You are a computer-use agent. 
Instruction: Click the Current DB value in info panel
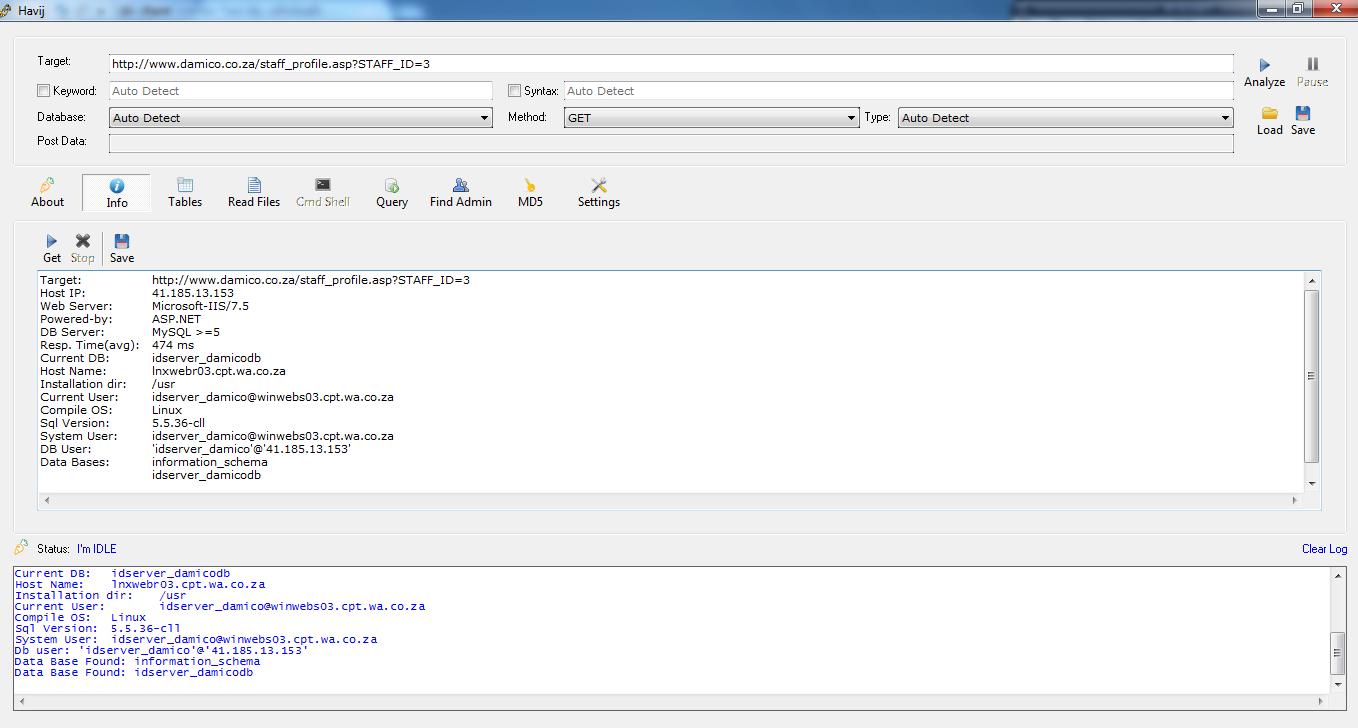[206, 358]
